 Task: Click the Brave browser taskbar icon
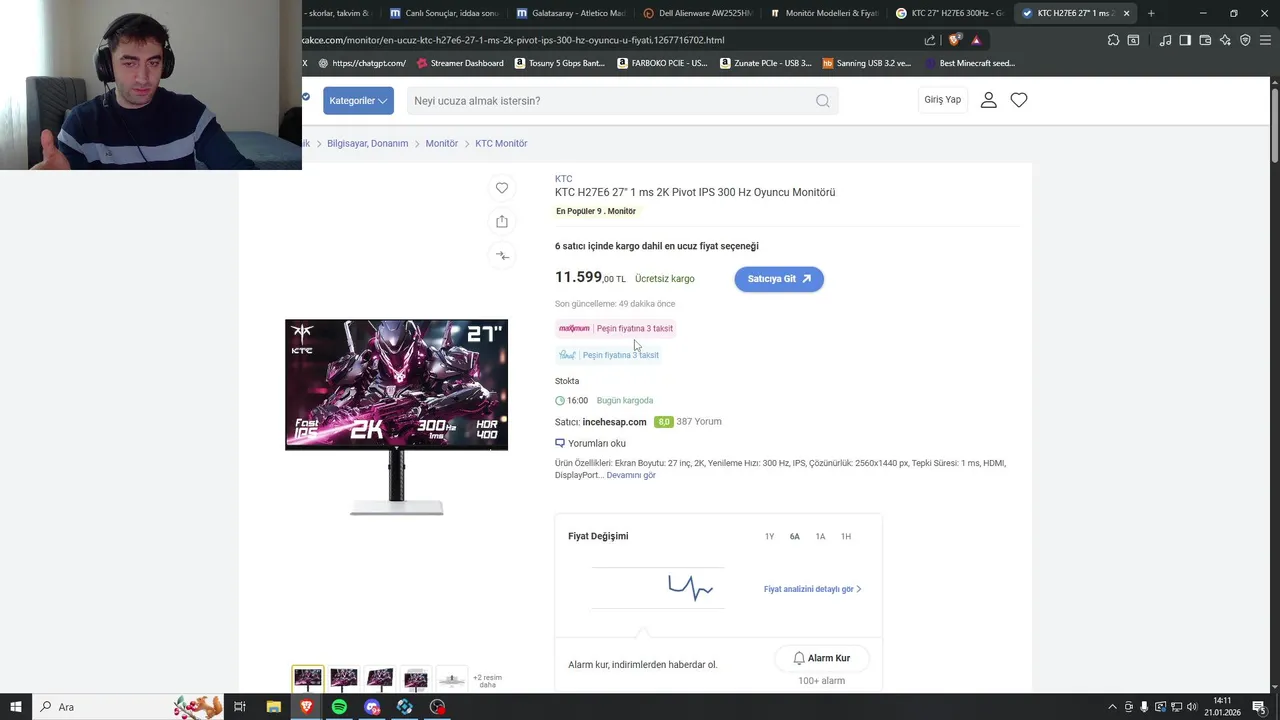tap(306, 707)
